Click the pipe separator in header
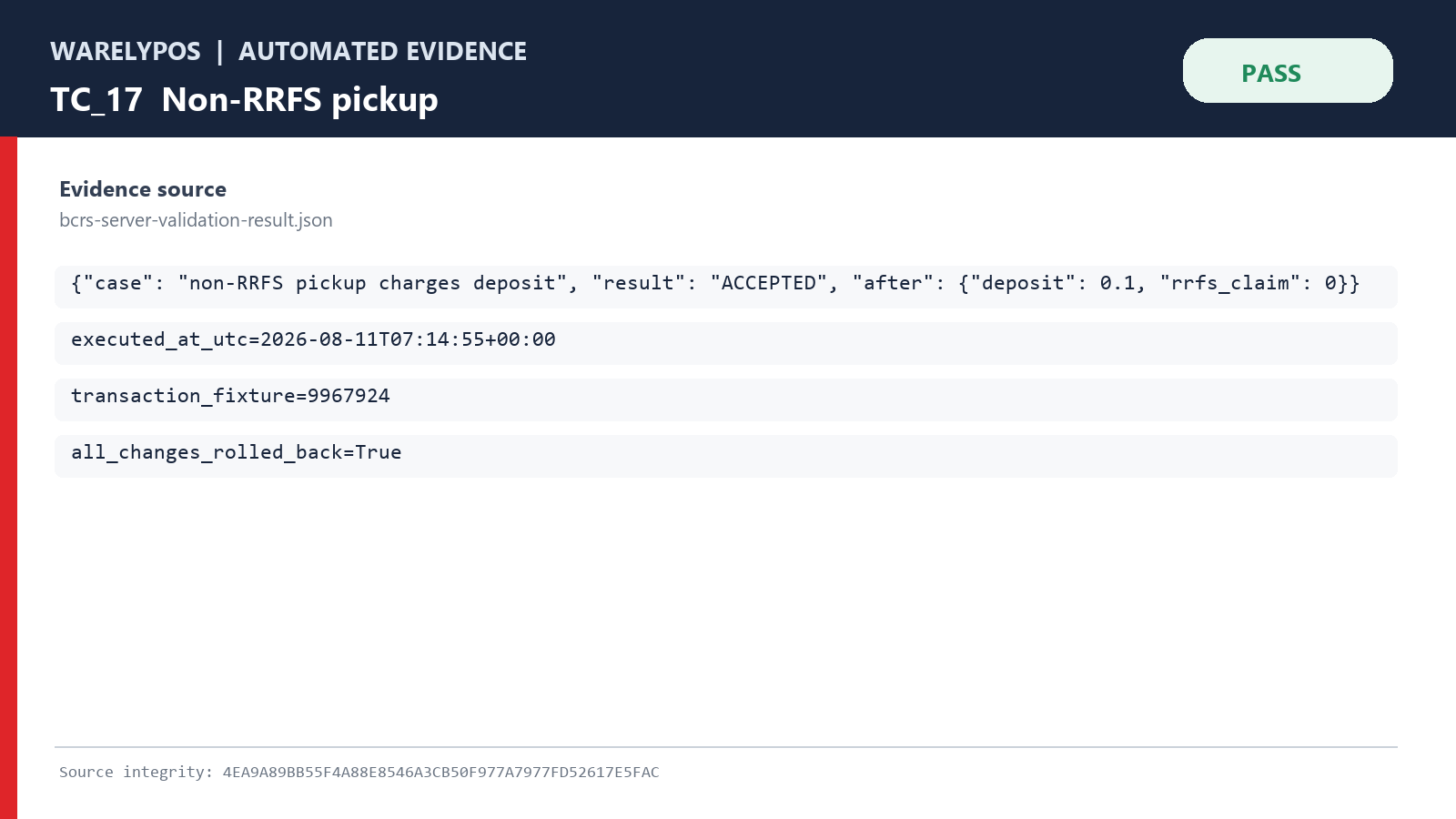This screenshot has height=819, width=1456. point(219,51)
